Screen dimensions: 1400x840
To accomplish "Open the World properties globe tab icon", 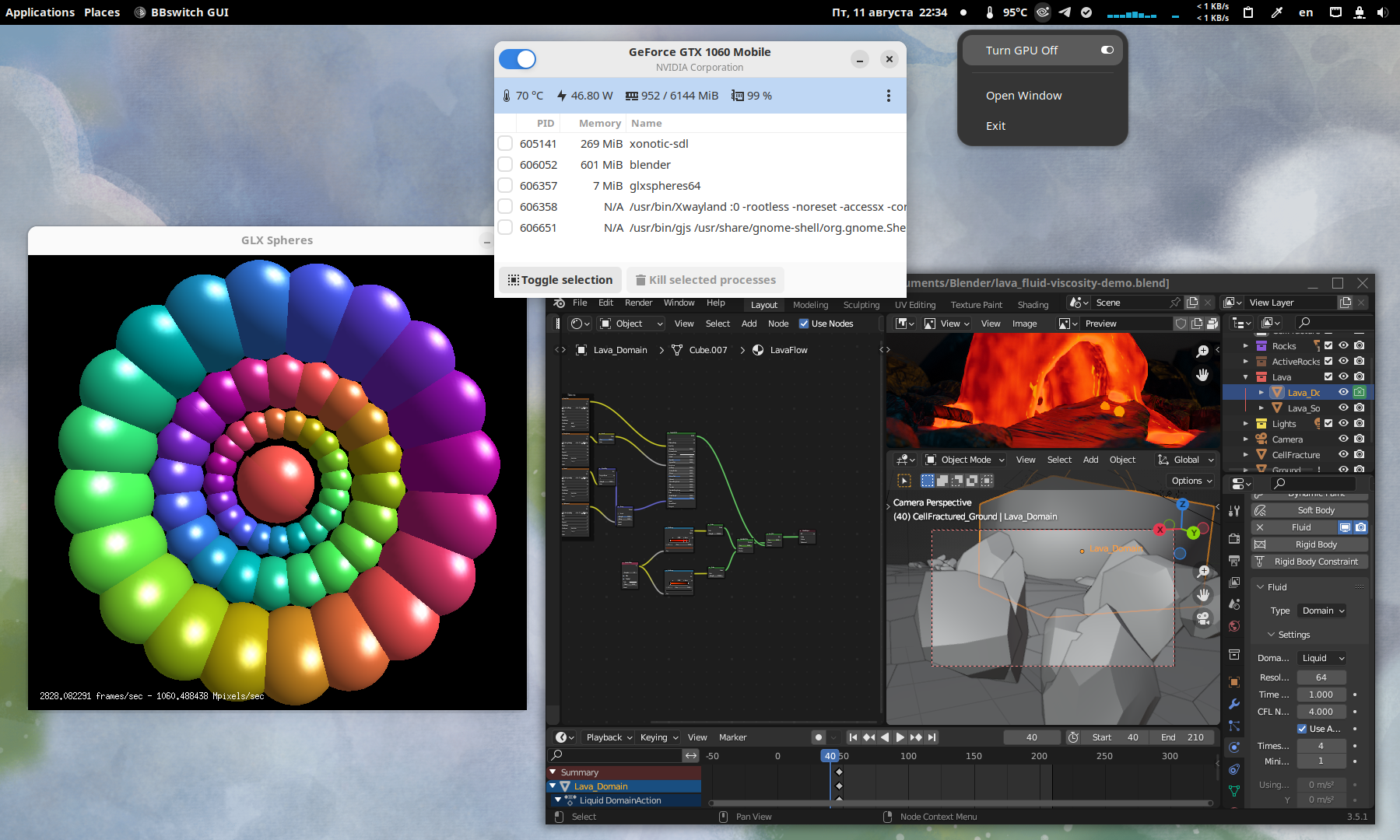I will coord(1234,626).
